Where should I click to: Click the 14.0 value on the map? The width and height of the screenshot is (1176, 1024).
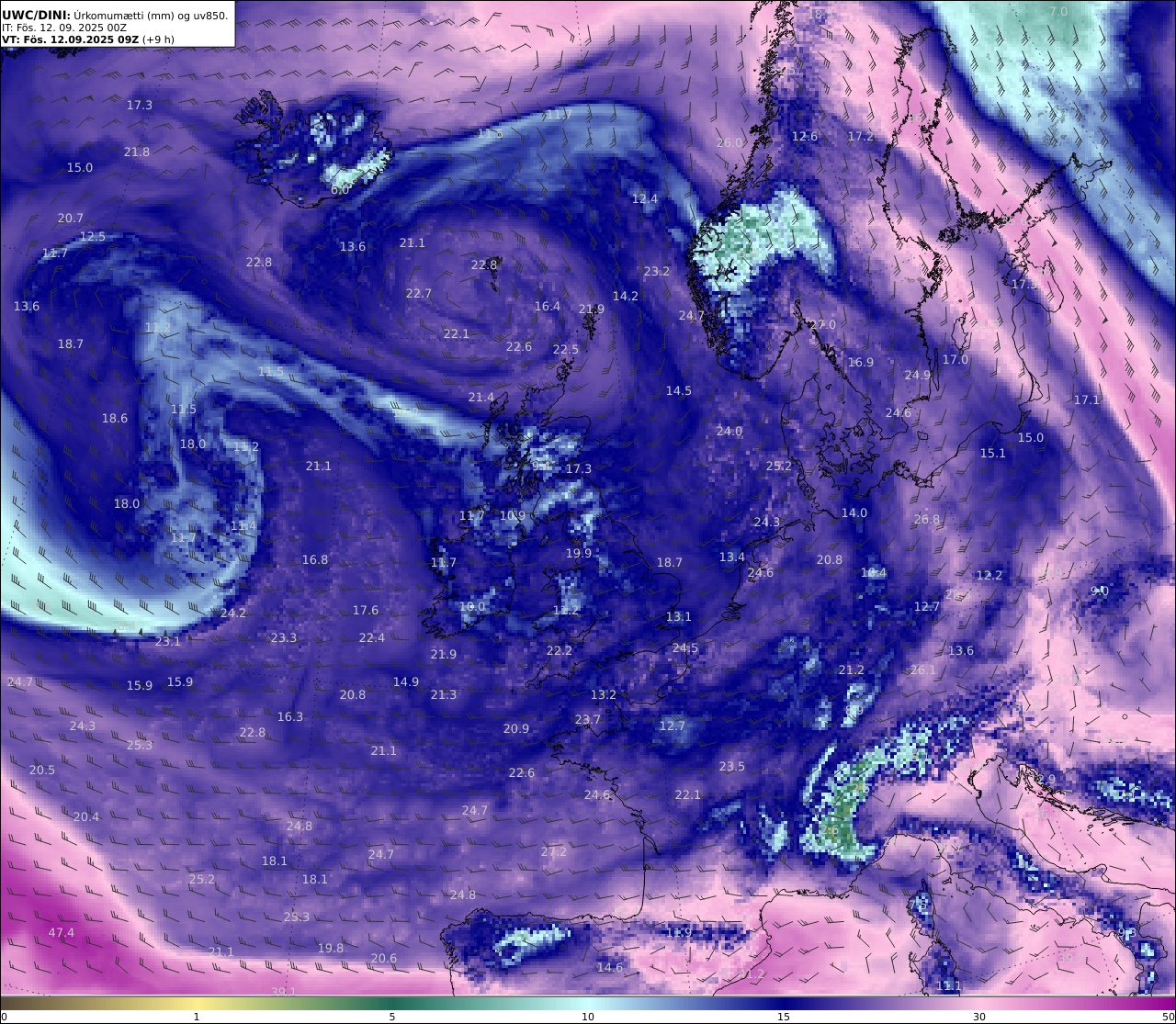tap(854, 512)
